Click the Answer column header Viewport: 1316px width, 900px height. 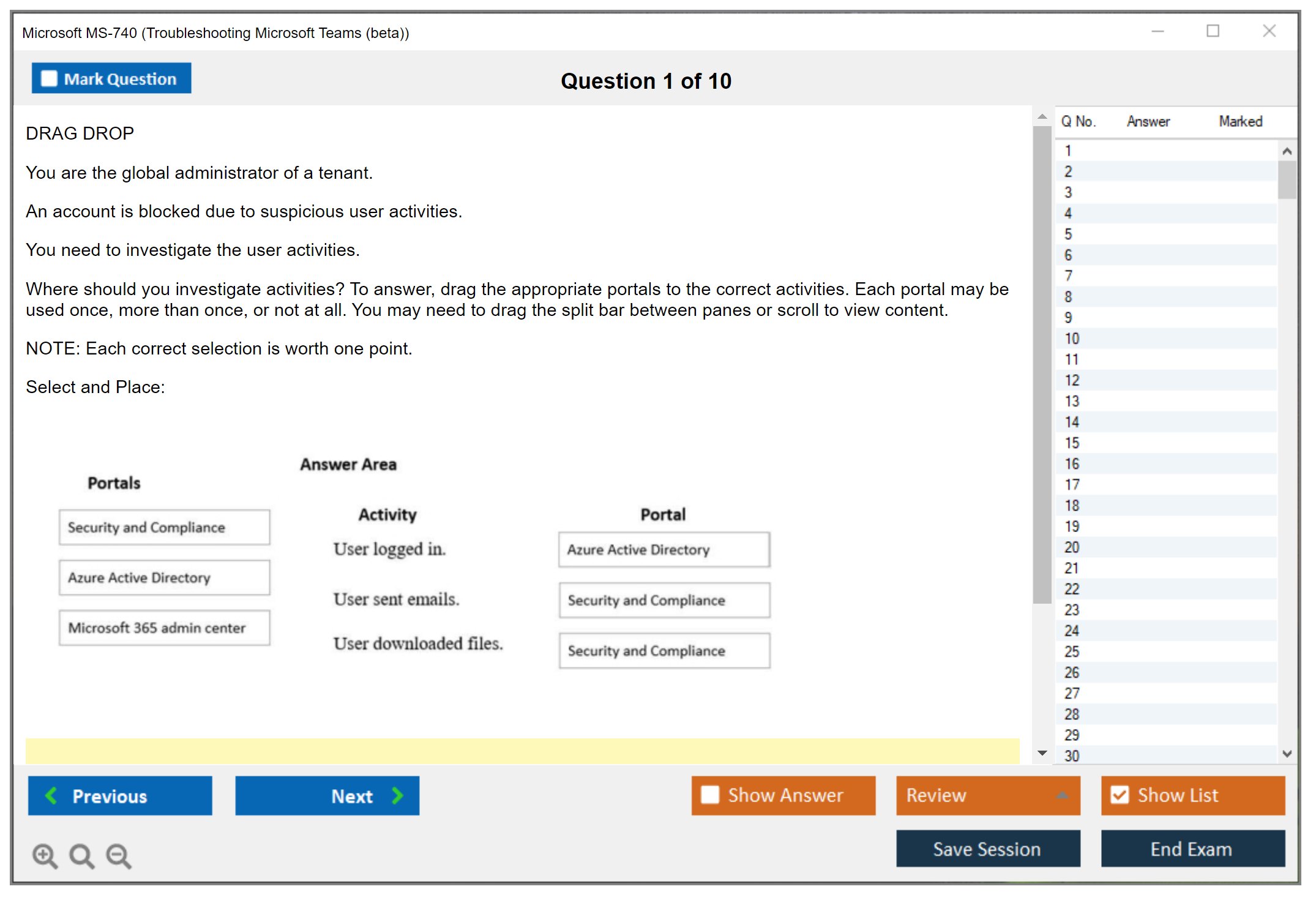pos(1148,121)
